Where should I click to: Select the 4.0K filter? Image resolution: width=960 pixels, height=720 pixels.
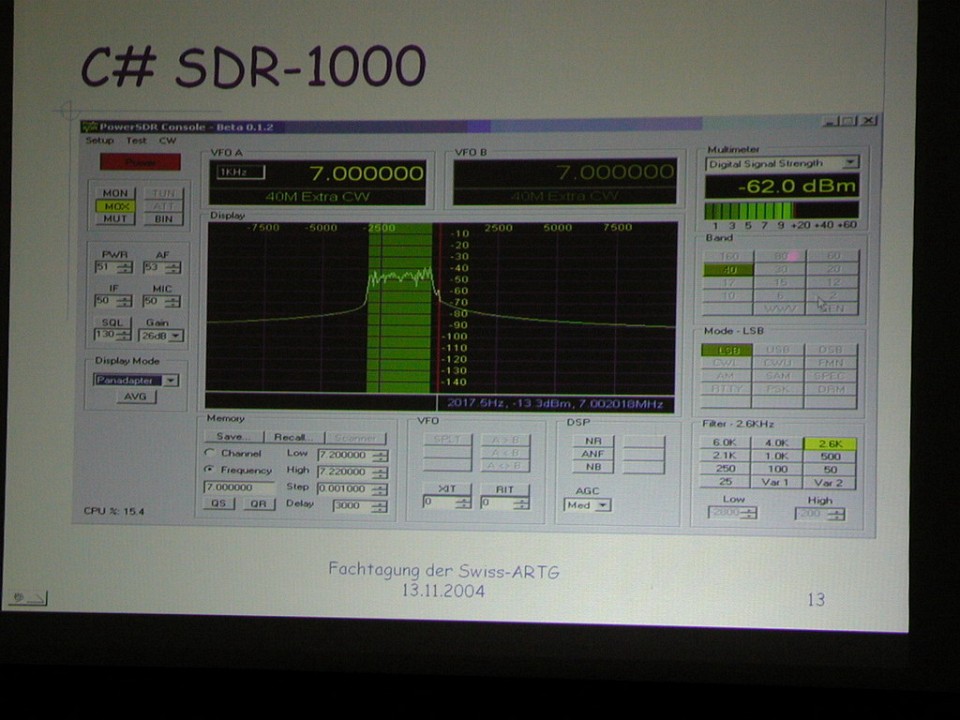tap(776, 443)
